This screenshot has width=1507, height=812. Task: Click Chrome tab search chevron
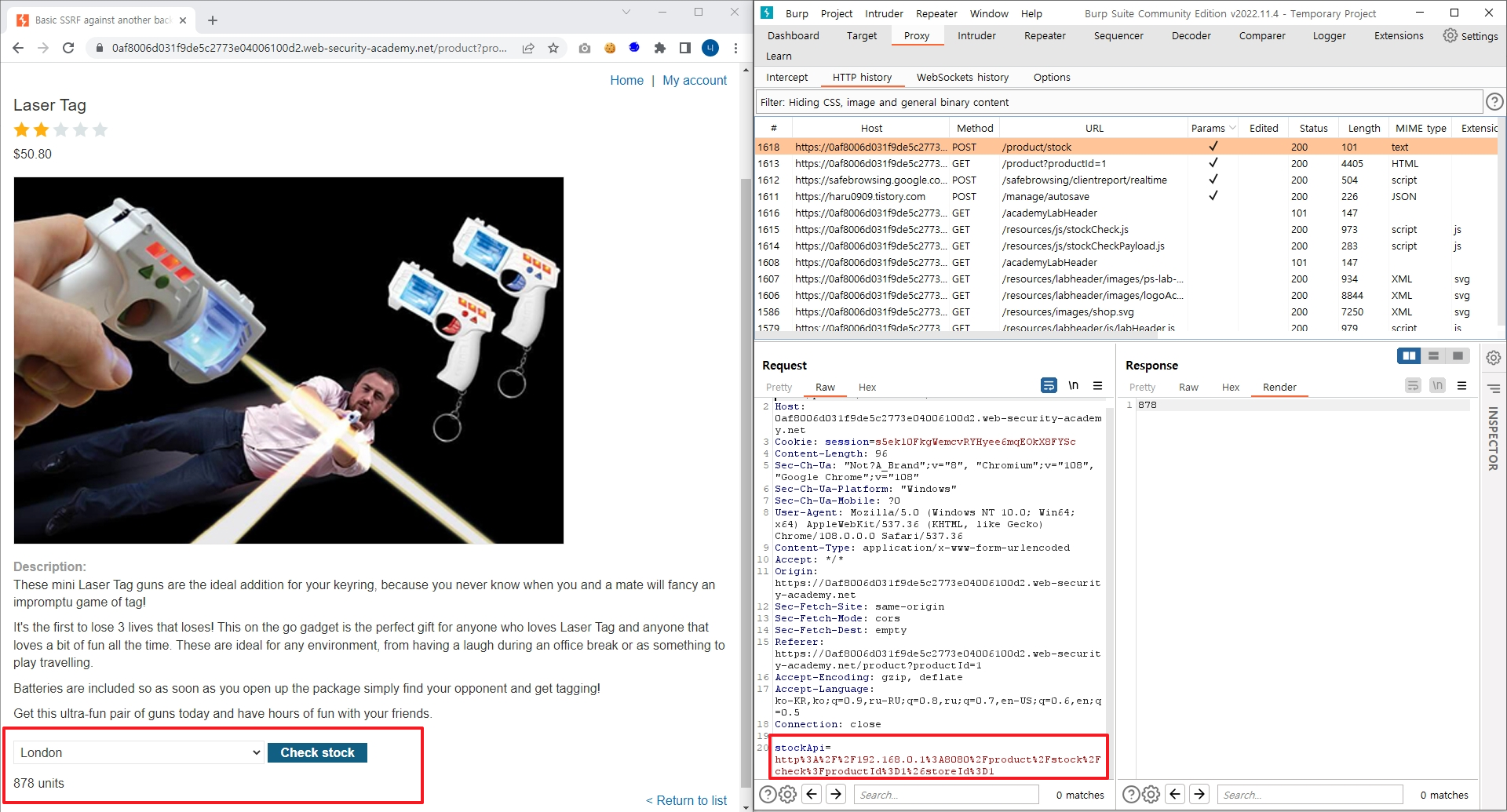626,12
